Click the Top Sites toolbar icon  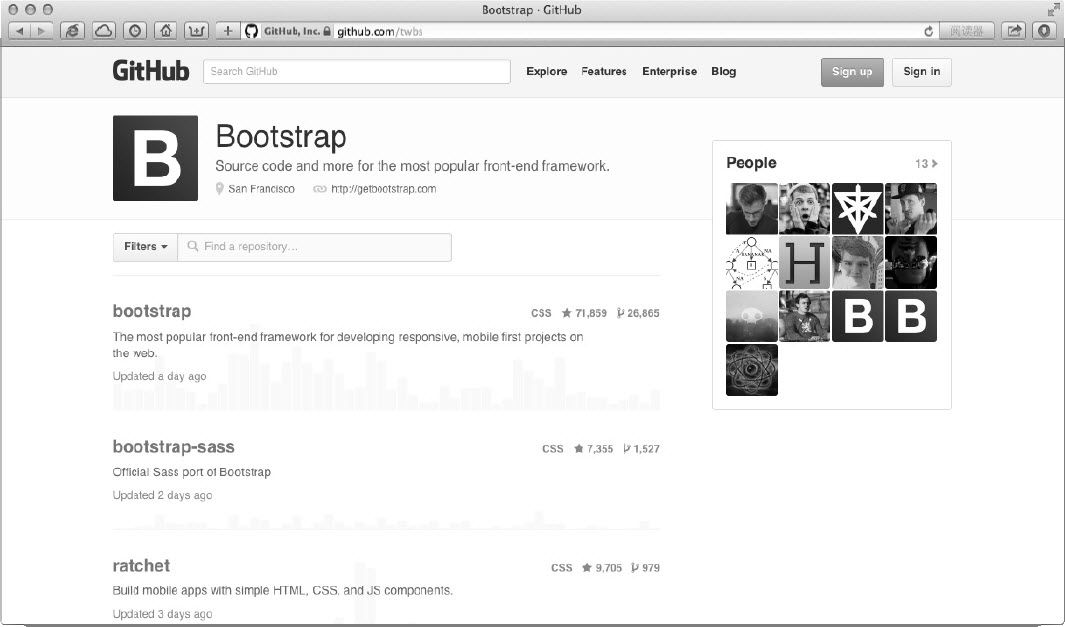pyautogui.click(x=196, y=31)
